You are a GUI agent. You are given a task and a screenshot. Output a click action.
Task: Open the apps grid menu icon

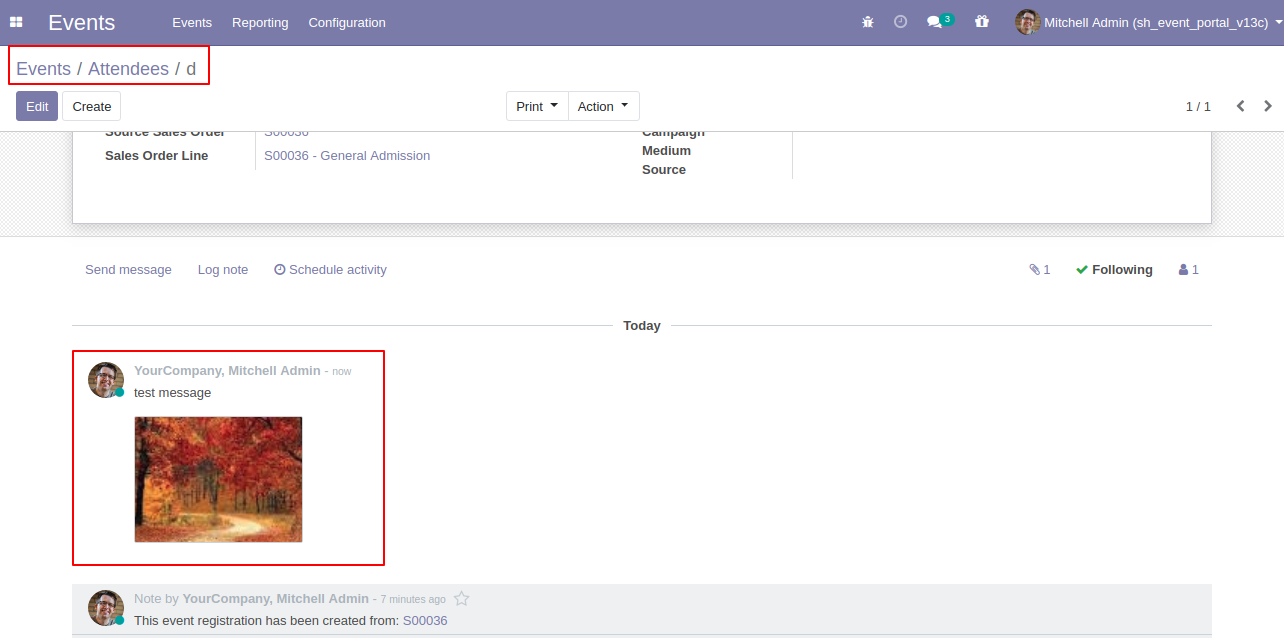click(x=16, y=22)
